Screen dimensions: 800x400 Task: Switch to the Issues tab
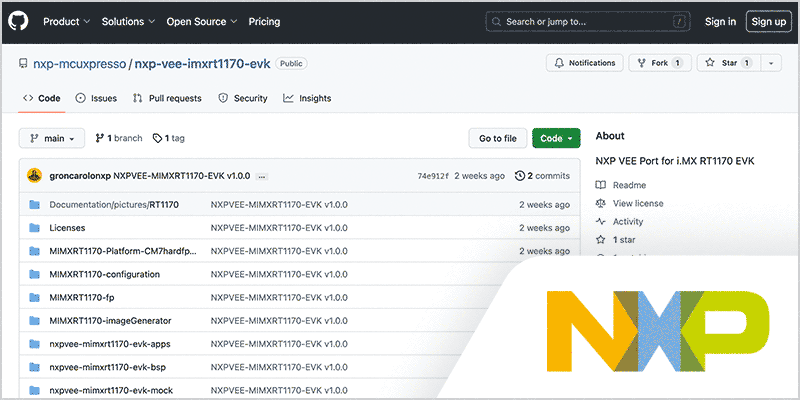96,98
